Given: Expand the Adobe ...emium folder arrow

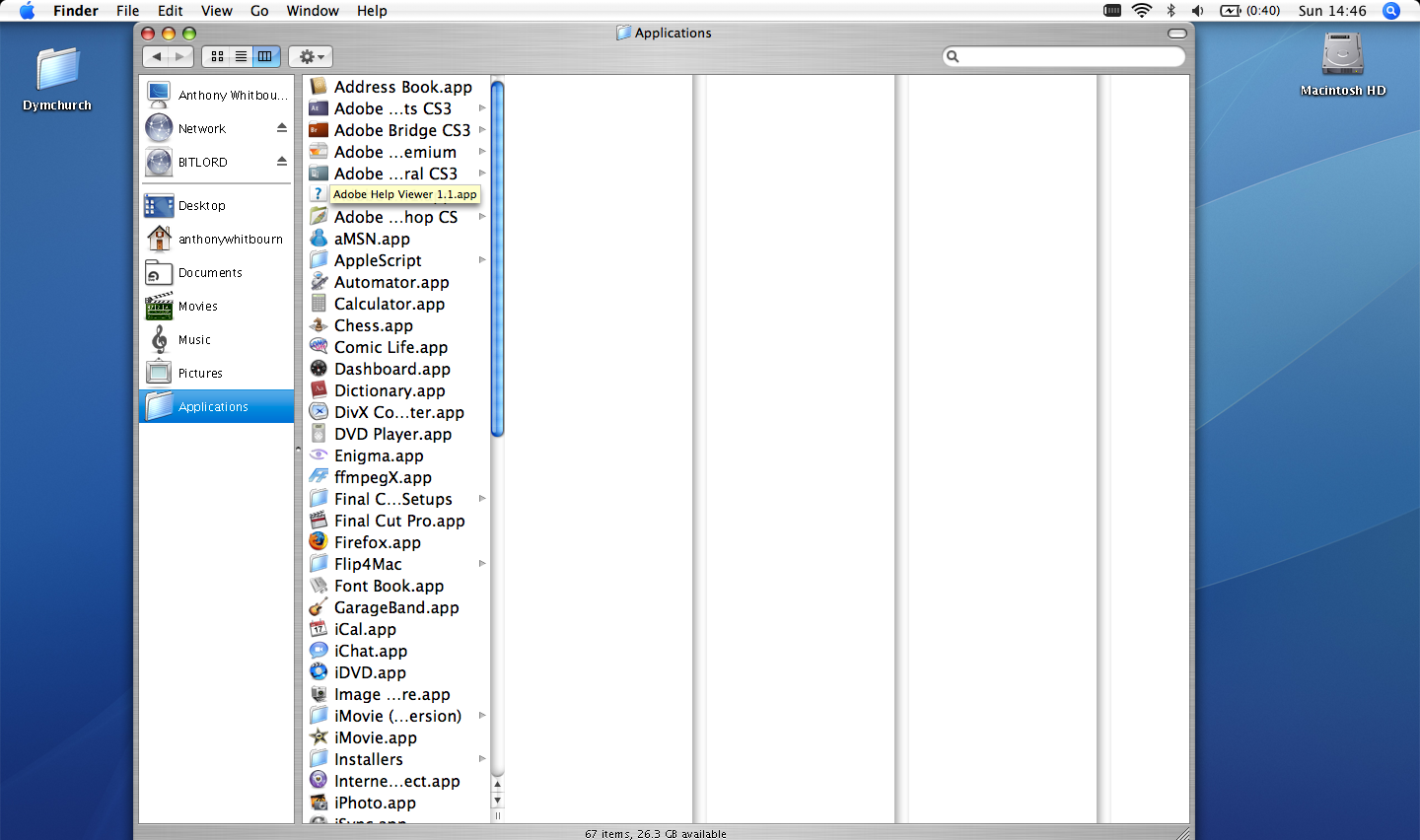Looking at the screenshot, I should click(x=482, y=152).
